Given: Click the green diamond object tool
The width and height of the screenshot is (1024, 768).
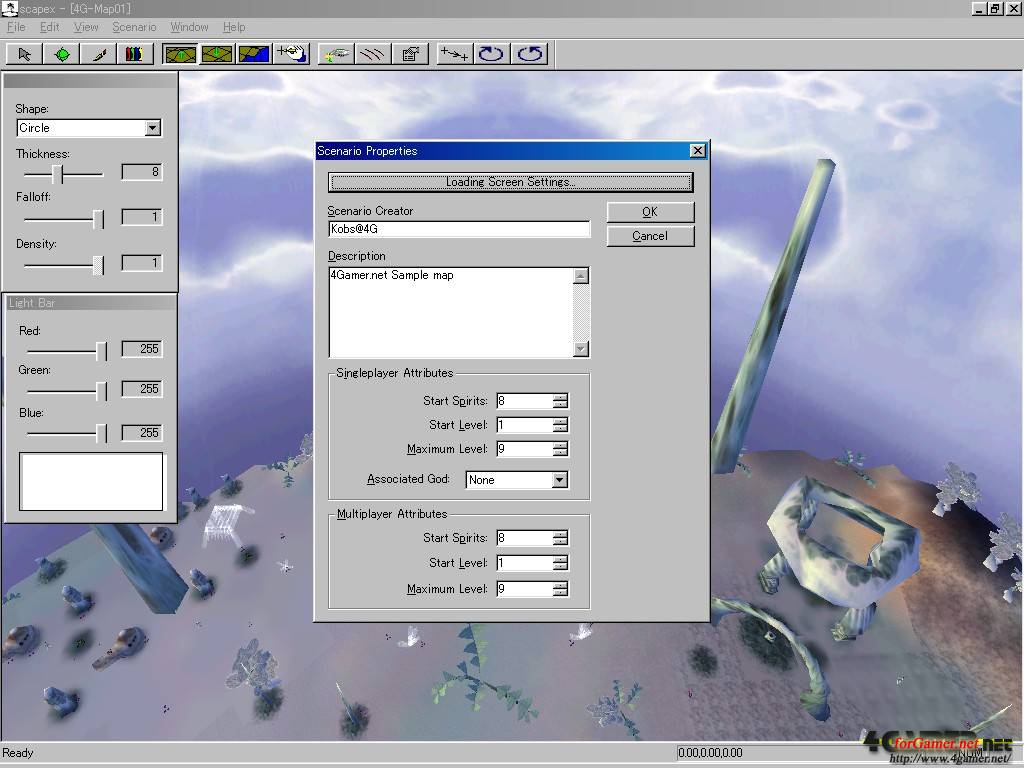Looking at the screenshot, I should tap(62, 54).
